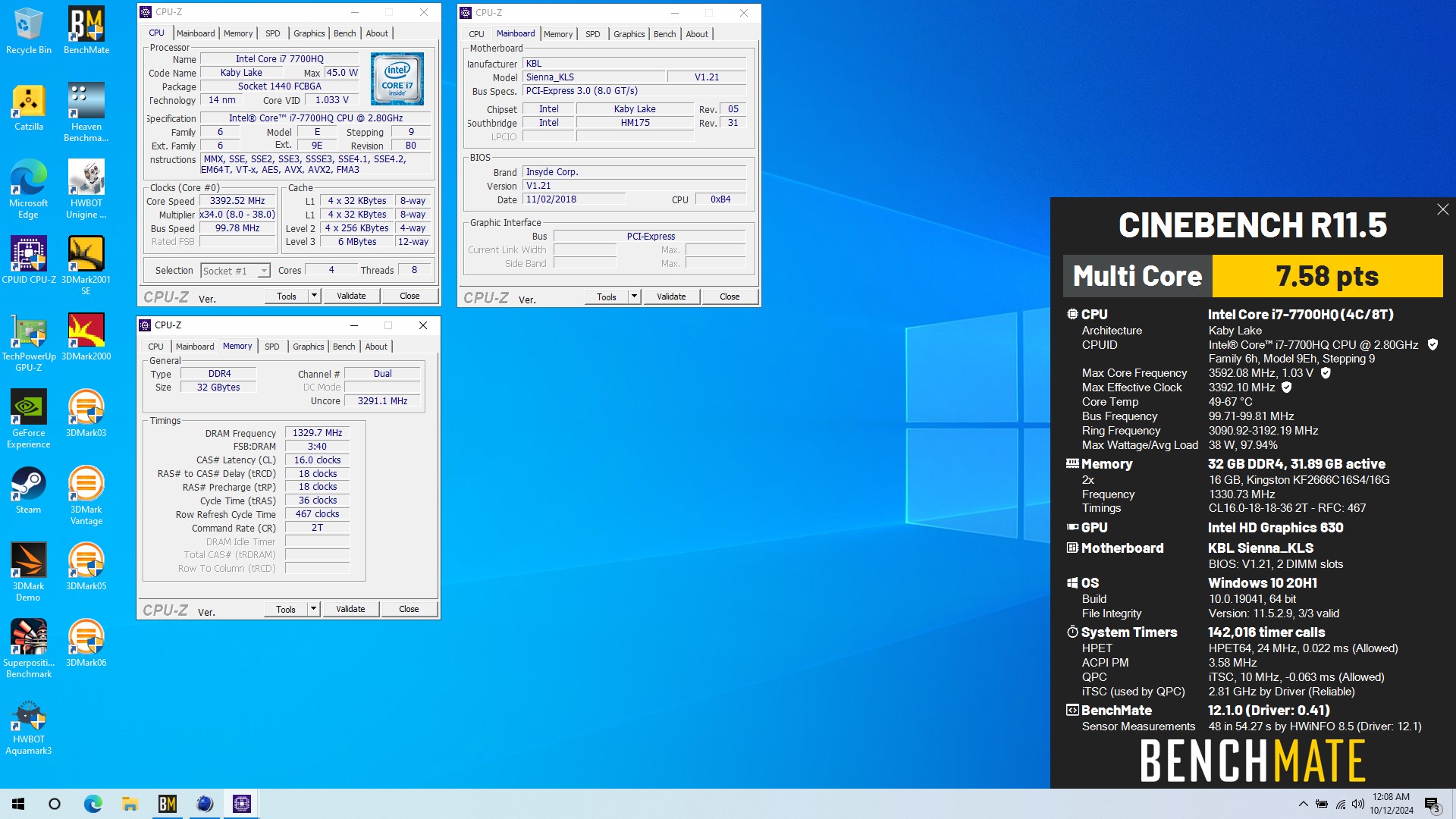
Task: Click the BIOS date field 11/02/2018
Action: (574, 199)
